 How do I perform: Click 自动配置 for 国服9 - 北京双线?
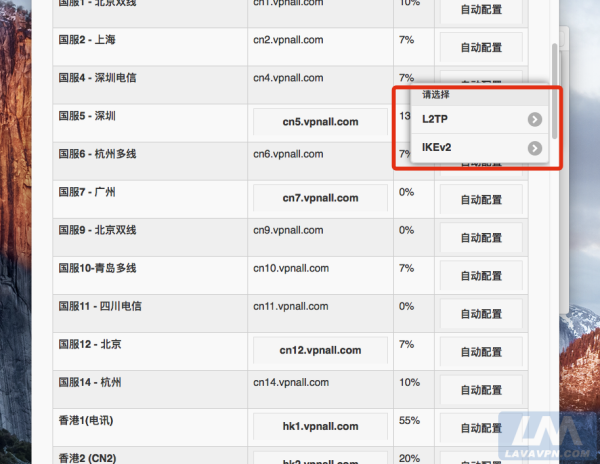coord(481,238)
